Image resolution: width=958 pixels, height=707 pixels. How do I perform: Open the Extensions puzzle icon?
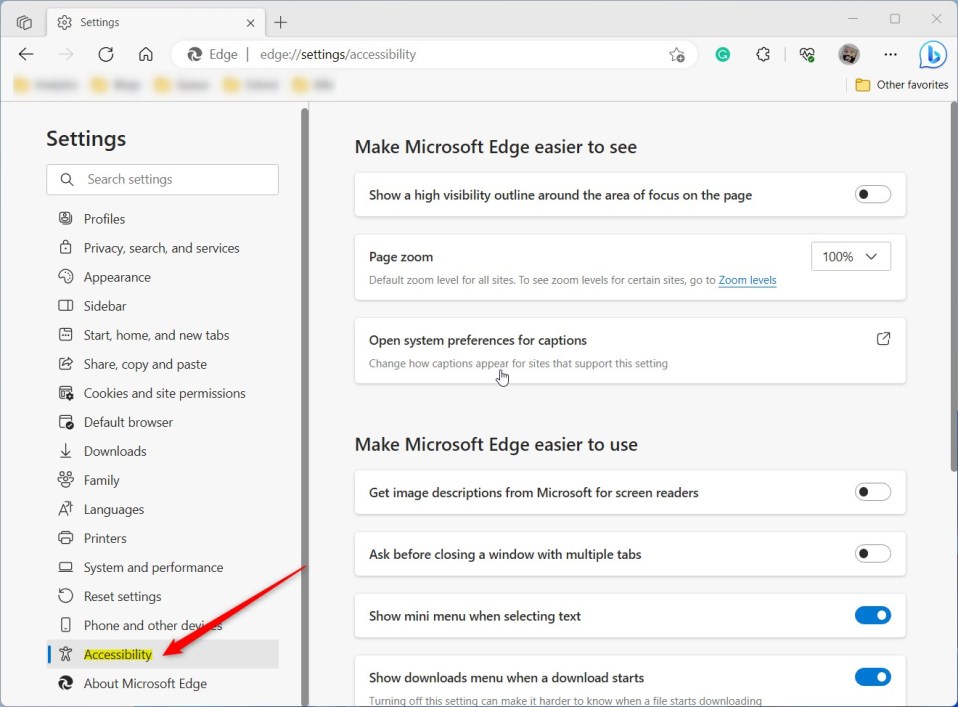click(x=763, y=55)
